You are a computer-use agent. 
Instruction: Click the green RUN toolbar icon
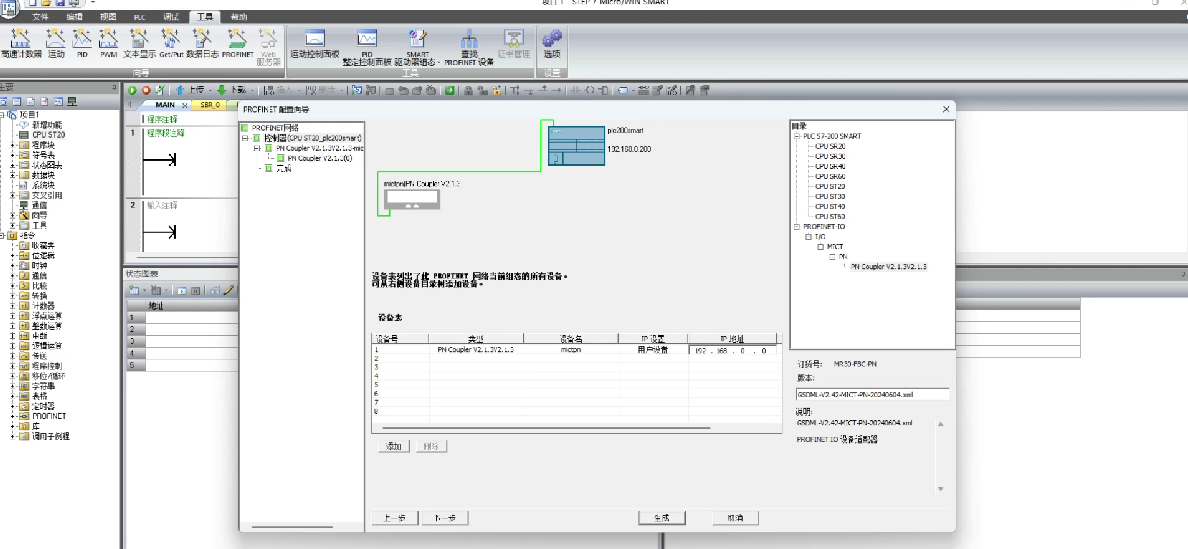click(133, 90)
